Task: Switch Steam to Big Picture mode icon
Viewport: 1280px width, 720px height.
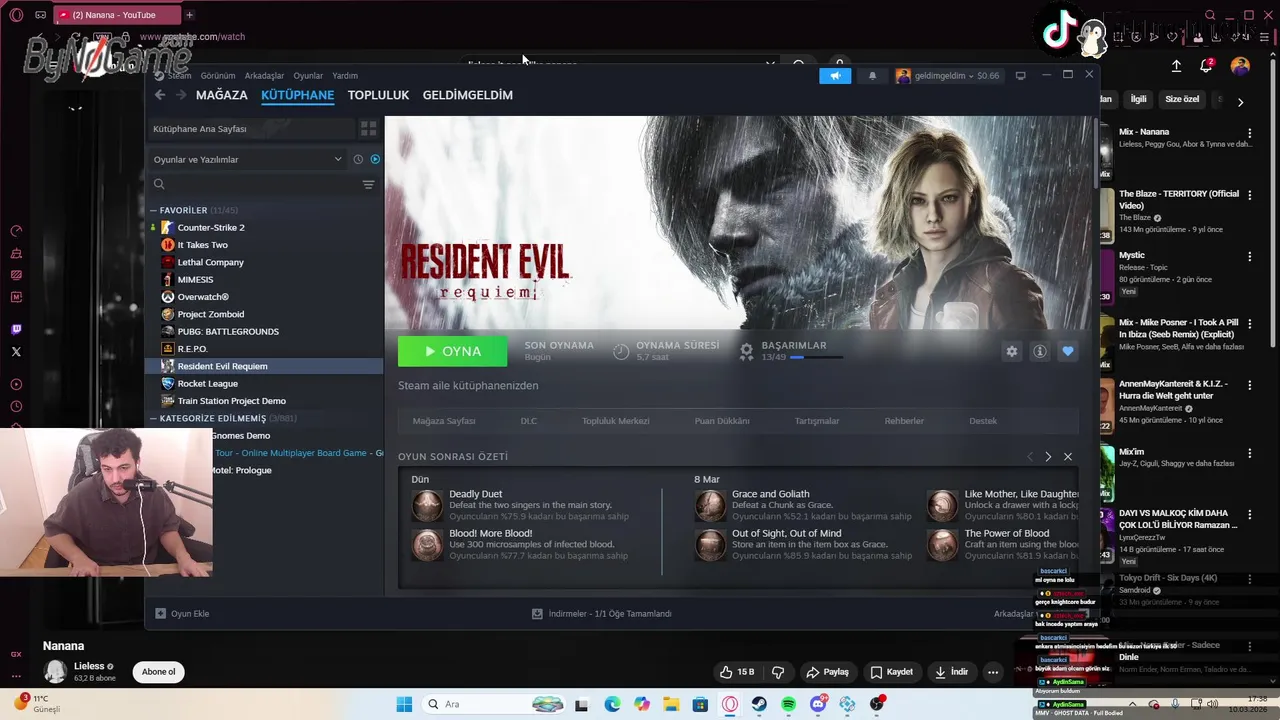Action: tap(1020, 76)
